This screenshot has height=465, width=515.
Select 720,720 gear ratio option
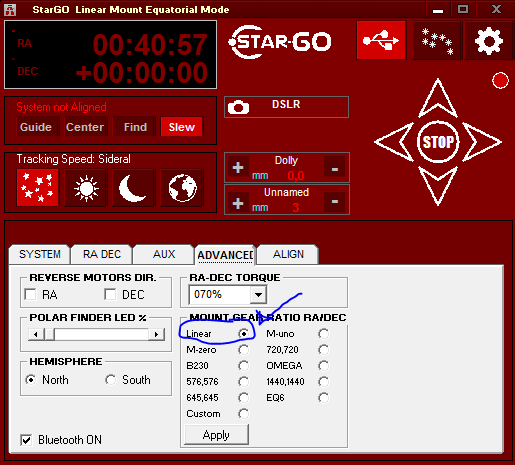pyautogui.click(x=324, y=350)
